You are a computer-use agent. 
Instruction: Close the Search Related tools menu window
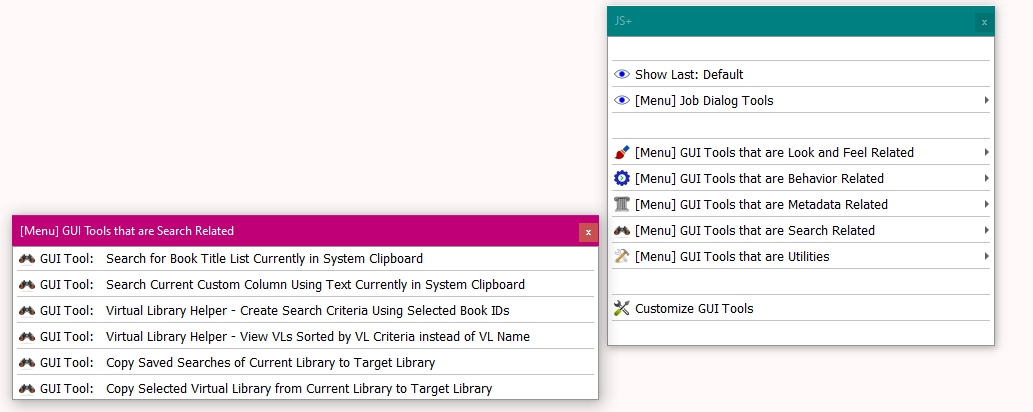[x=588, y=232]
